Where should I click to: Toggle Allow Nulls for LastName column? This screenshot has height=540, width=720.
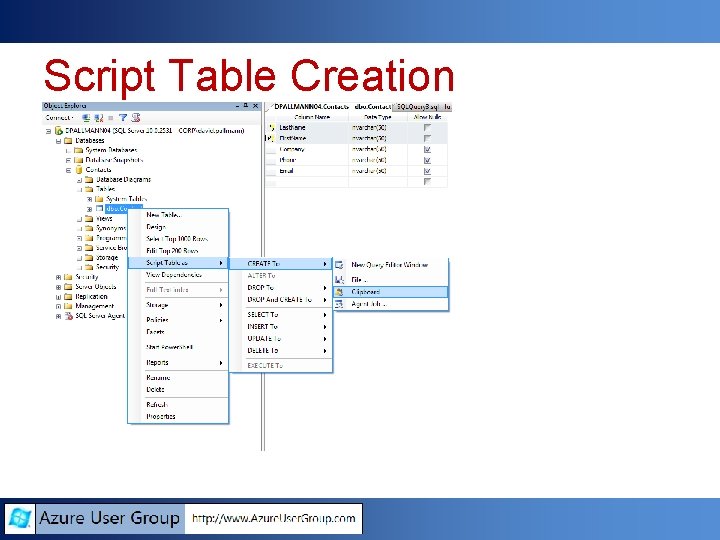coord(428,128)
